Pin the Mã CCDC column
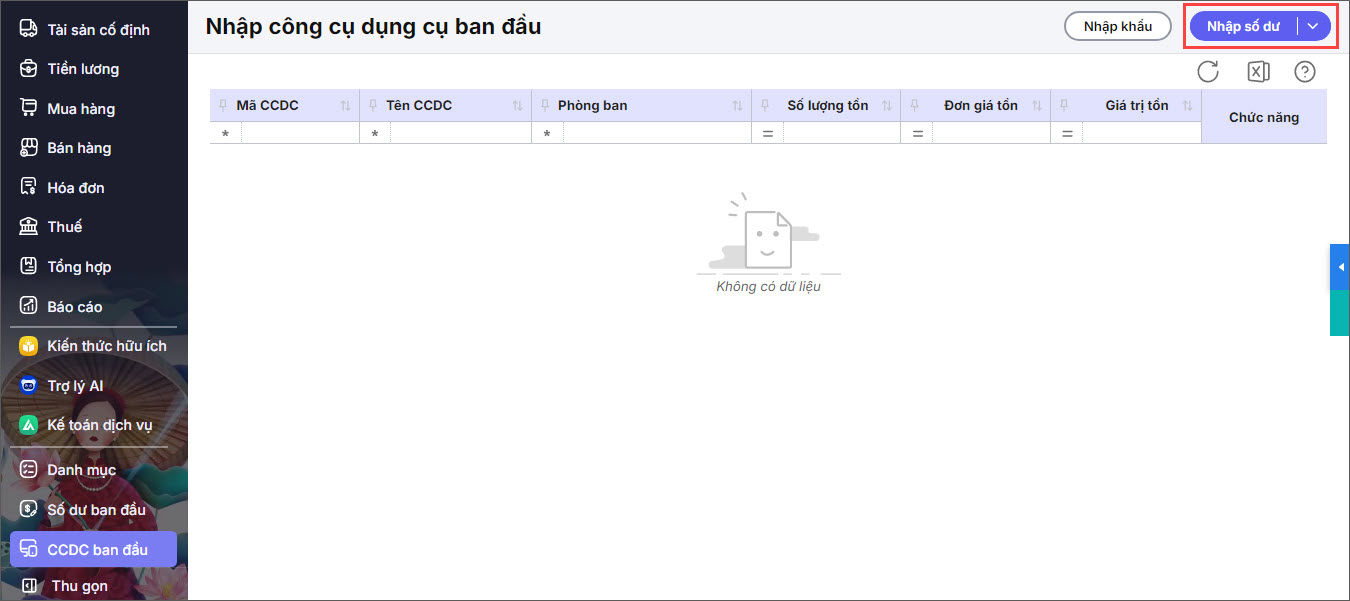Image resolution: width=1350 pixels, height=601 pixels. click(222, 105)
